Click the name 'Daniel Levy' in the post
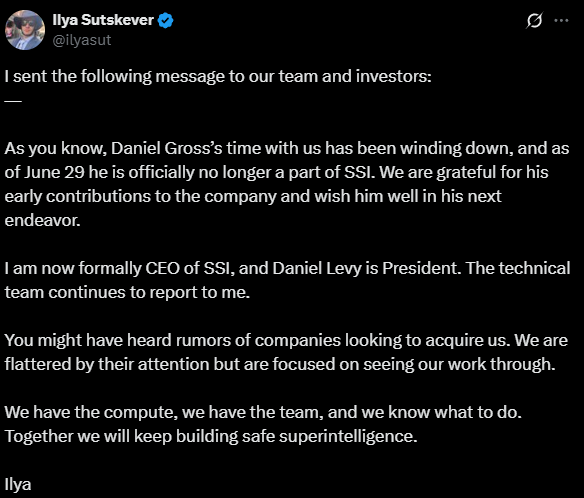Image resolution: width=584 pixels, height=498 pixels. tap(317, 268)
